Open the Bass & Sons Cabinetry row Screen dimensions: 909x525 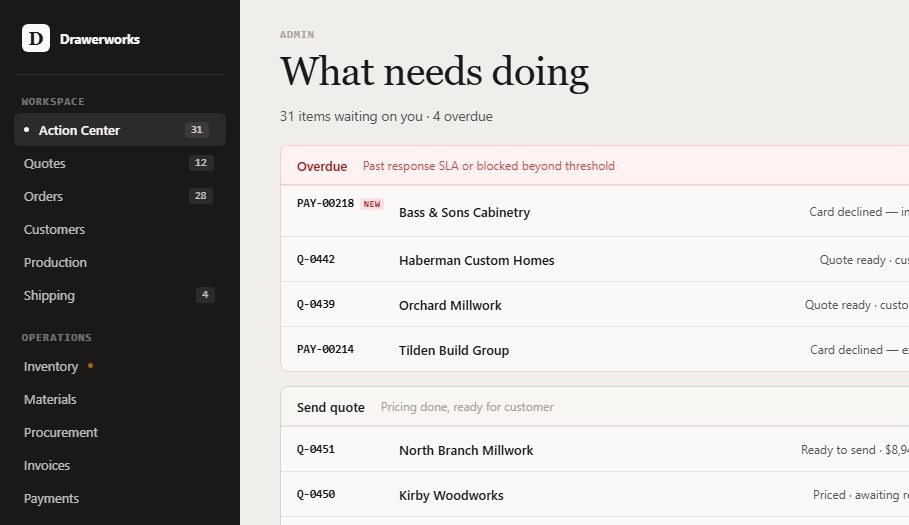[595, 212]
